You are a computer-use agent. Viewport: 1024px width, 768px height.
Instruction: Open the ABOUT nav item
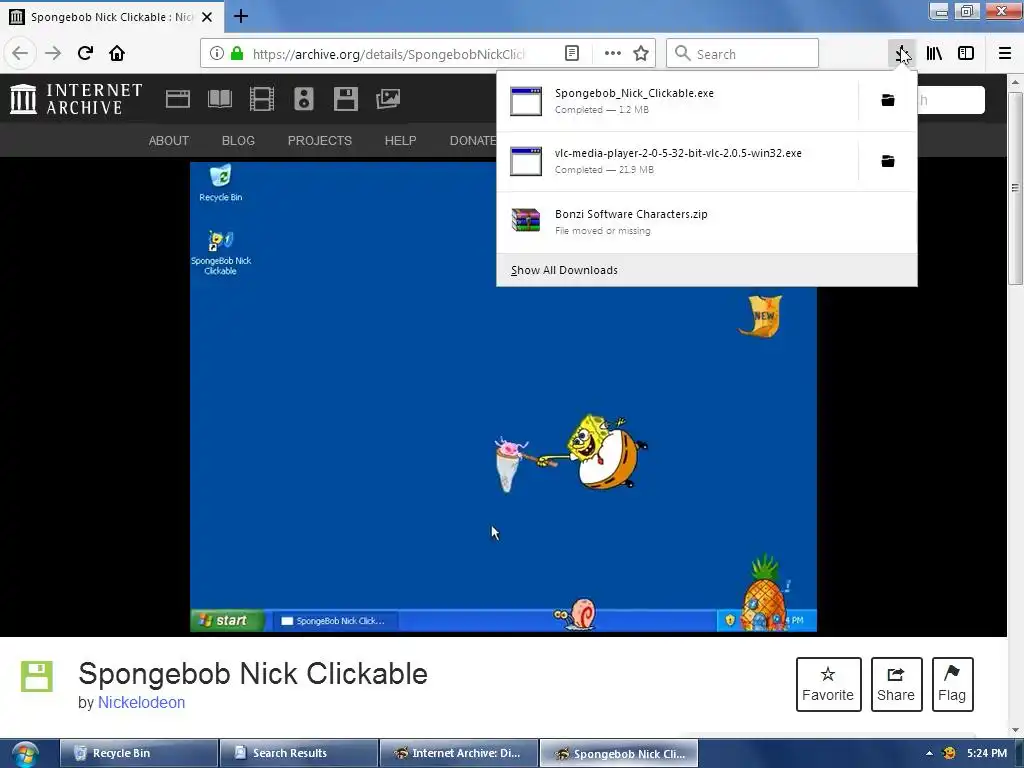168,140
